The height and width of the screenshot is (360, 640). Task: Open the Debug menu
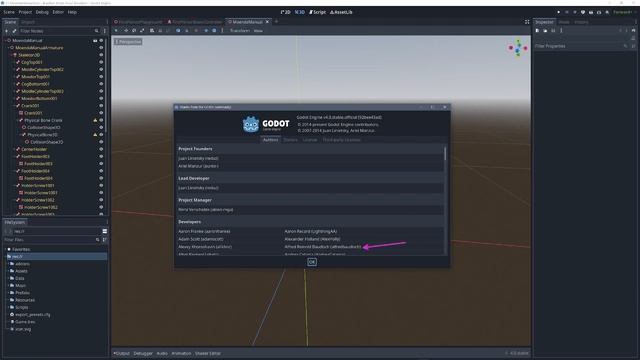click(42, 12)
